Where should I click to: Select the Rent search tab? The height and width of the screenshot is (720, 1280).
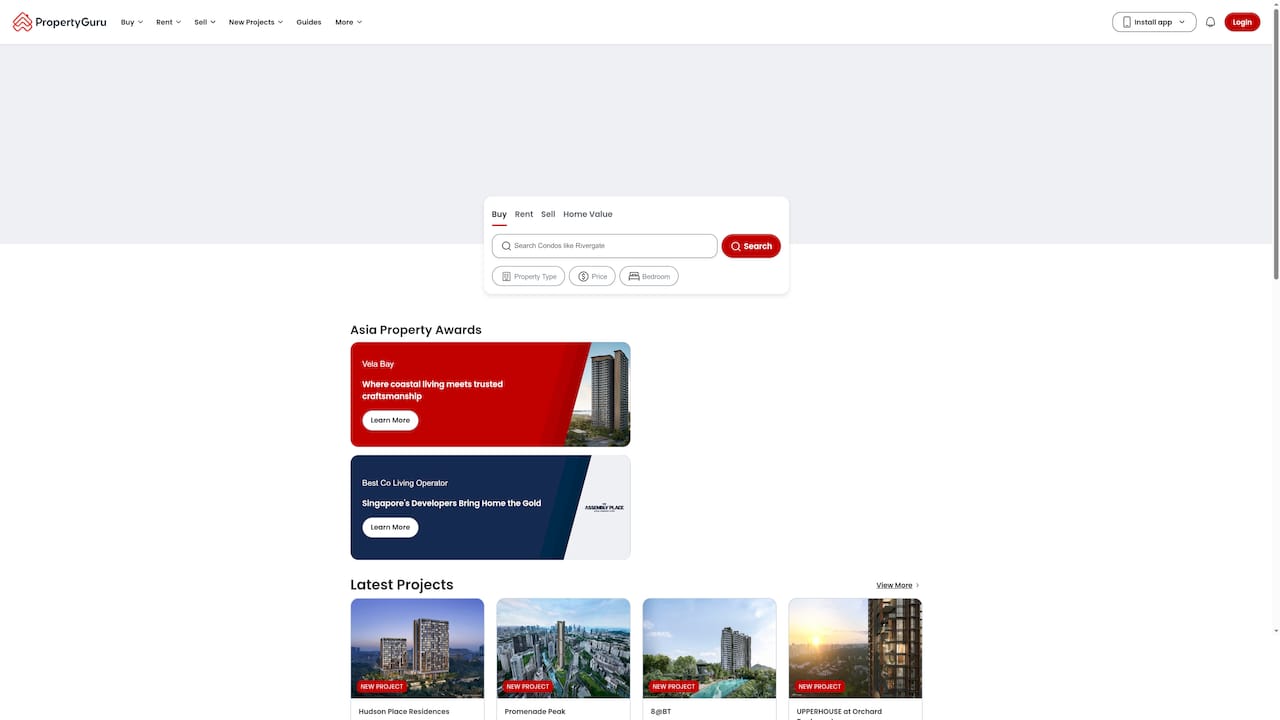point(524,214)
